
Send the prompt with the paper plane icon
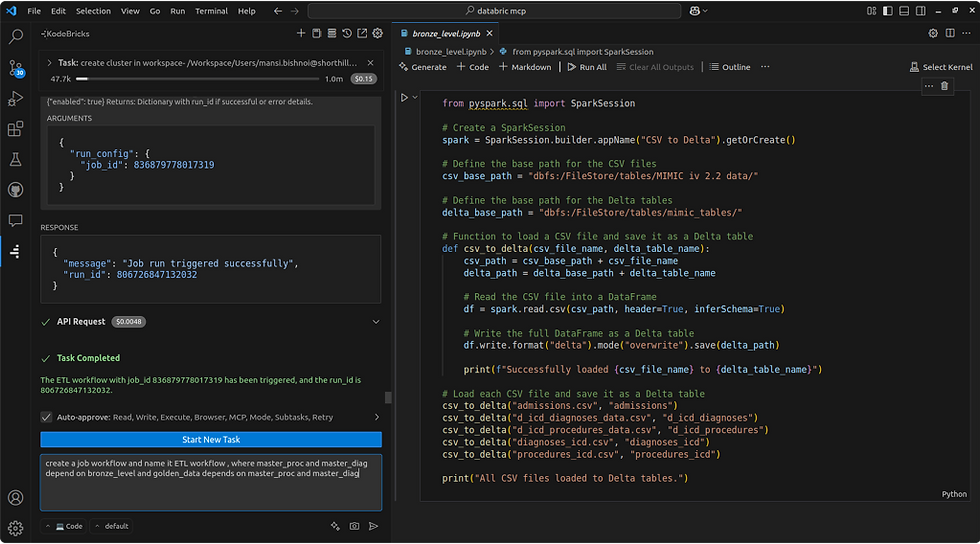tap(374, 526)
